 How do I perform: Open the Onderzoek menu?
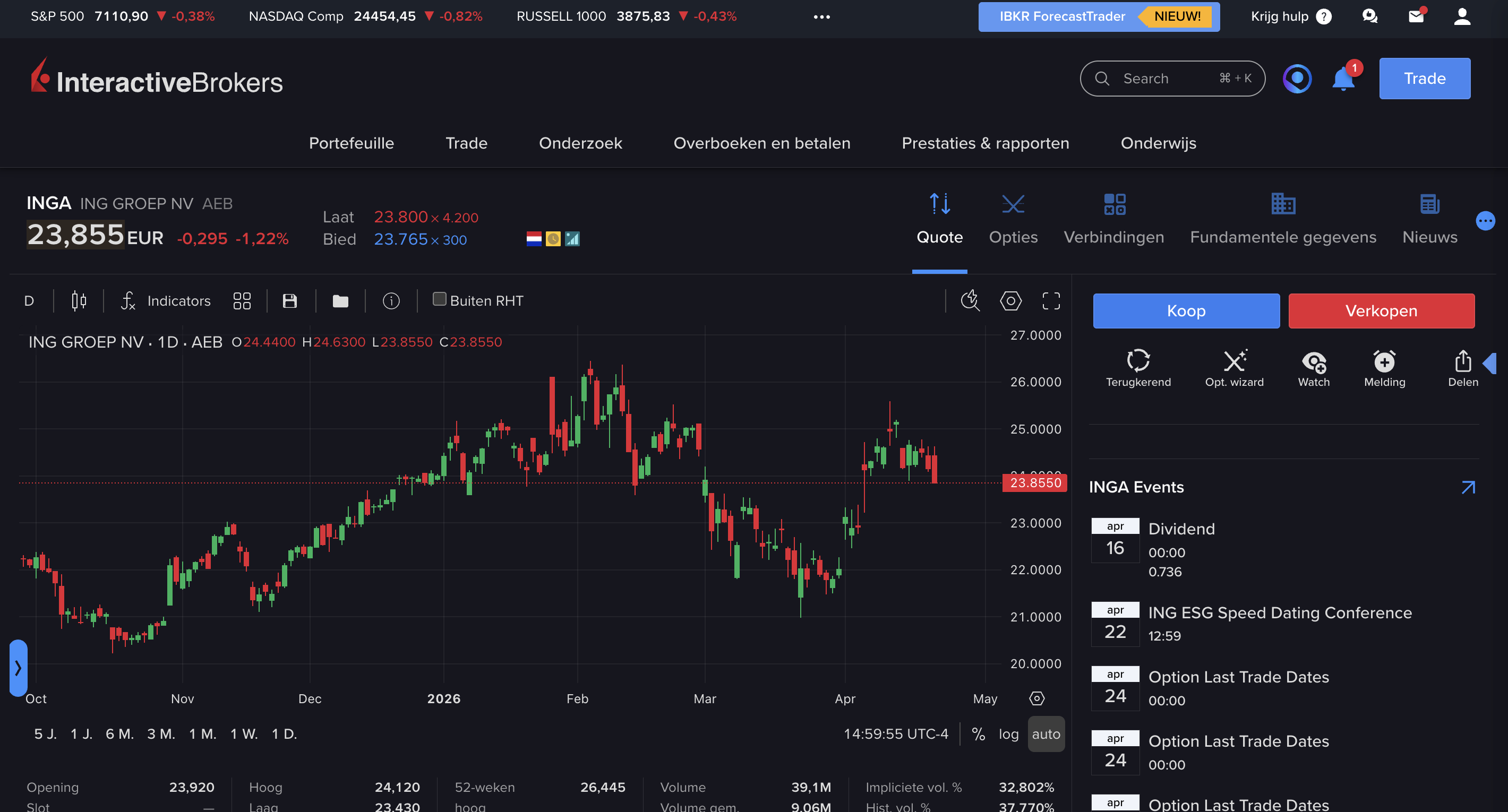tap(580, 143)
